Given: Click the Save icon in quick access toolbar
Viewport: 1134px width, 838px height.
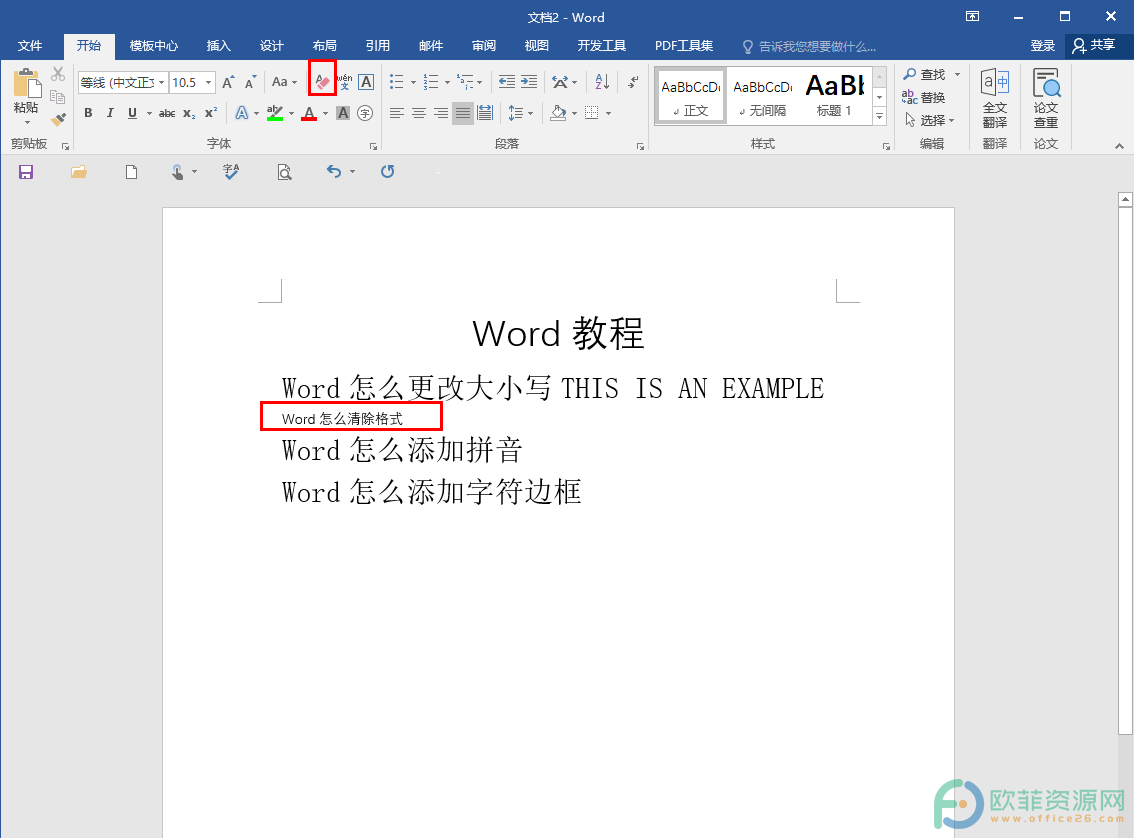Looking at the screenshot, I should [26, 172].
